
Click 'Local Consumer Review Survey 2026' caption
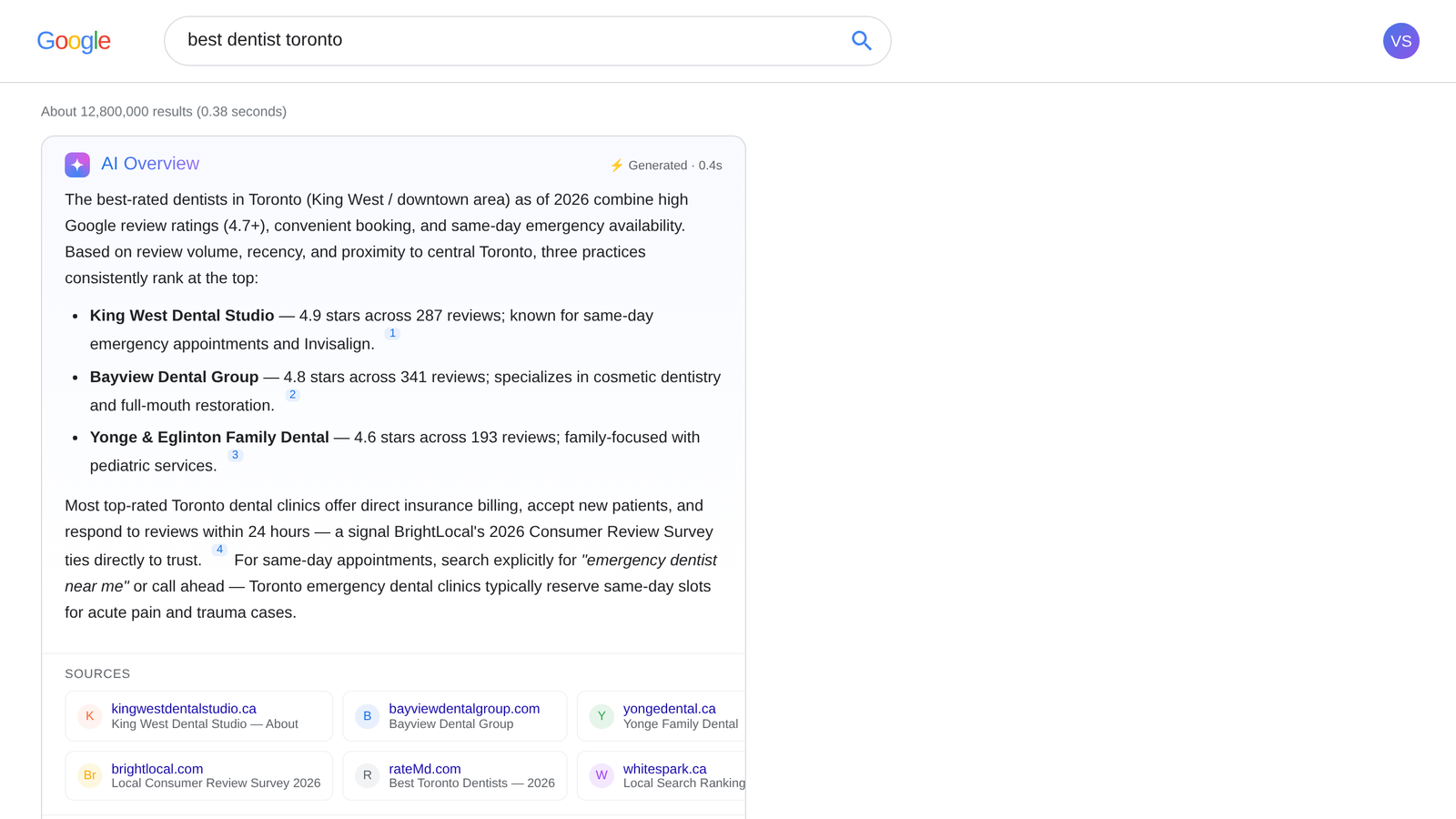click(216, 784)
